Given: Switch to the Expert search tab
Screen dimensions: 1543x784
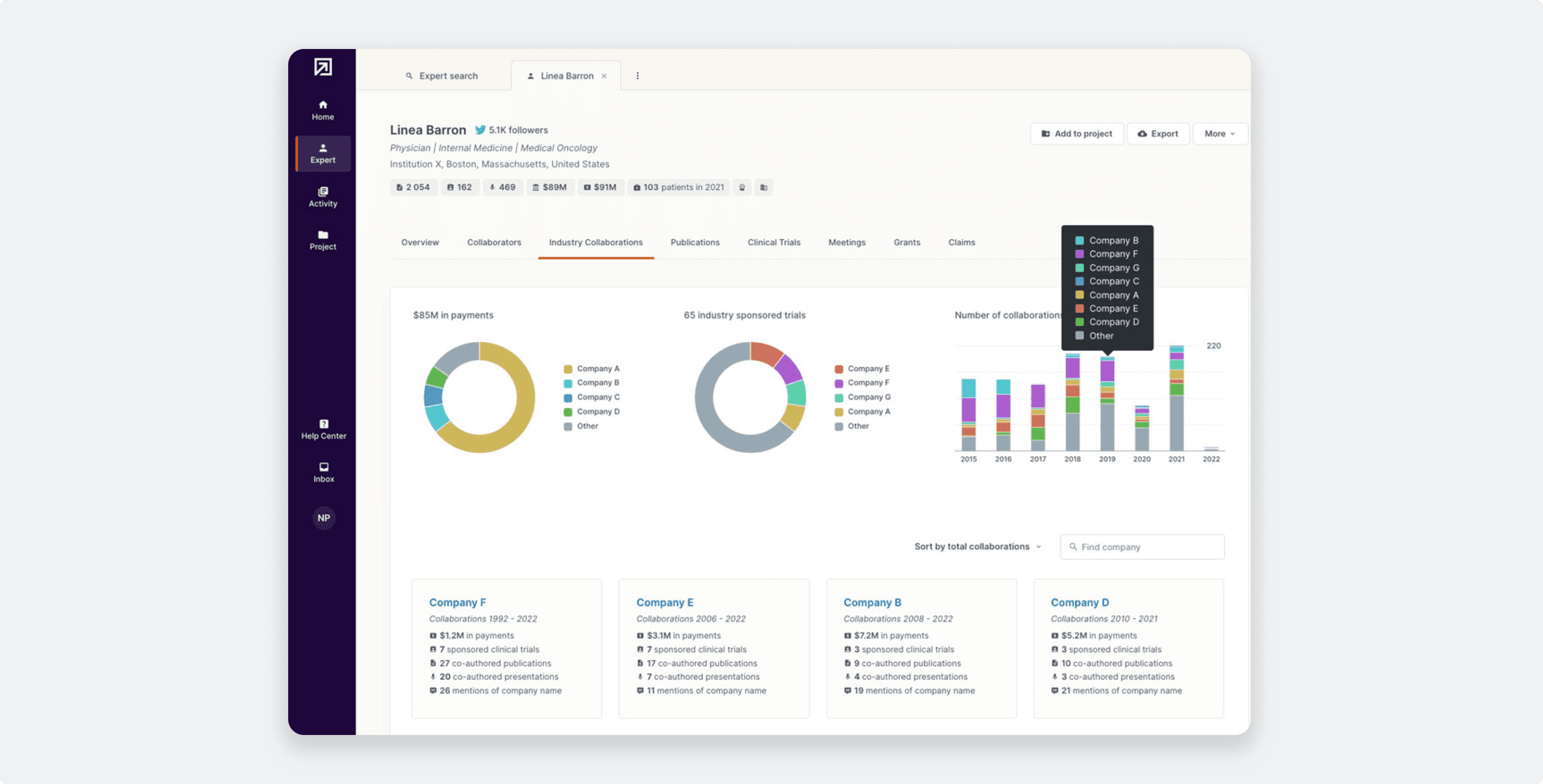Looking at the screenshot, I should coord(442,76).
